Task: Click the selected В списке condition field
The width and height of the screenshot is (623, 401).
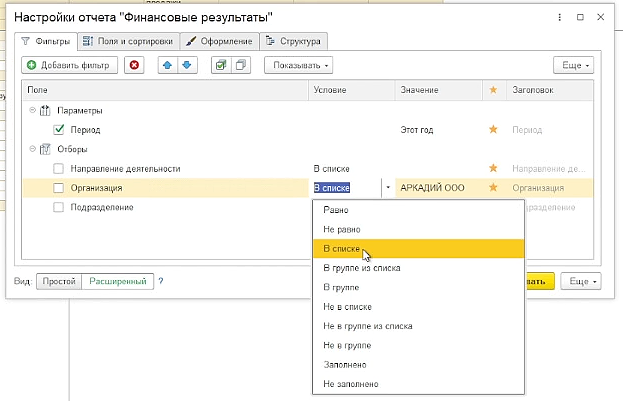Action: tap(346, 188)
